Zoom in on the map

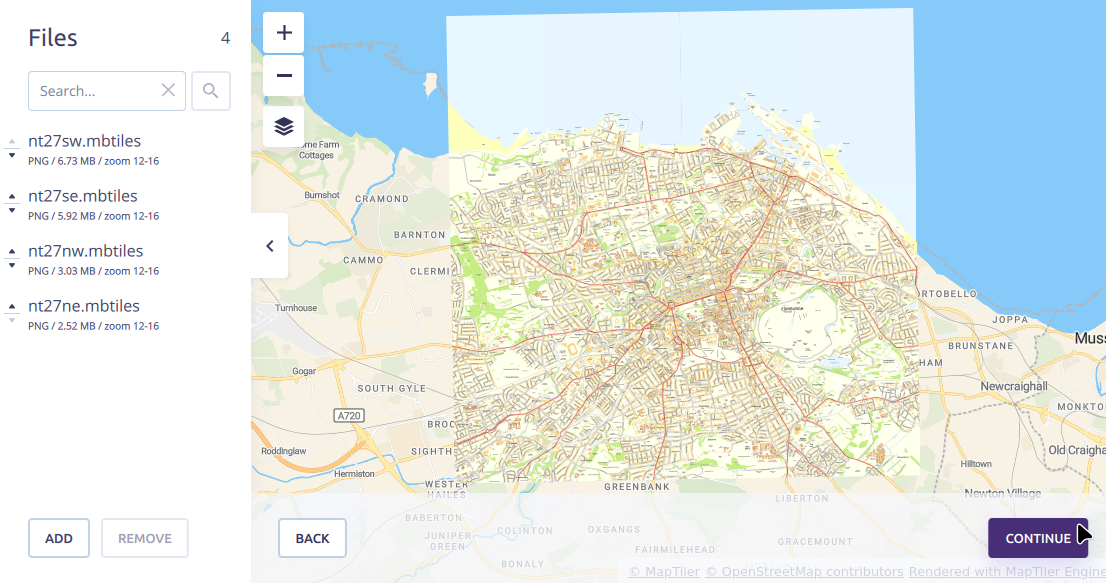point(284,33)
